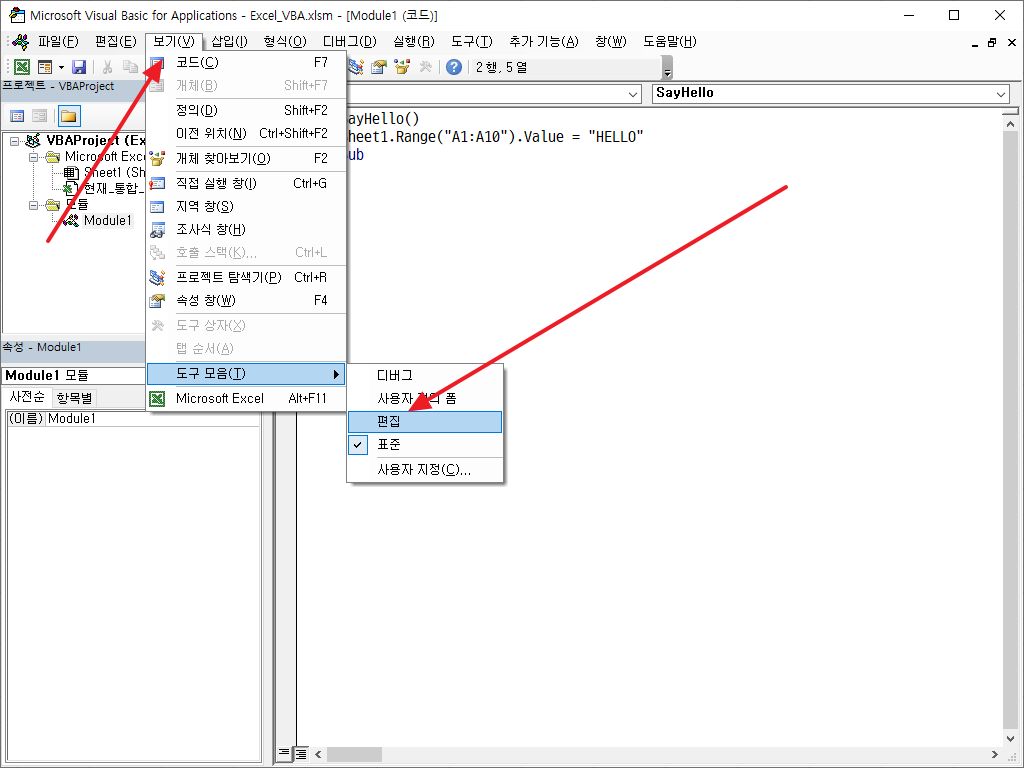Viewport: 1024px width, 768px height.
Task: Click the 코드 menu item icon
Action: click(157, 63)
